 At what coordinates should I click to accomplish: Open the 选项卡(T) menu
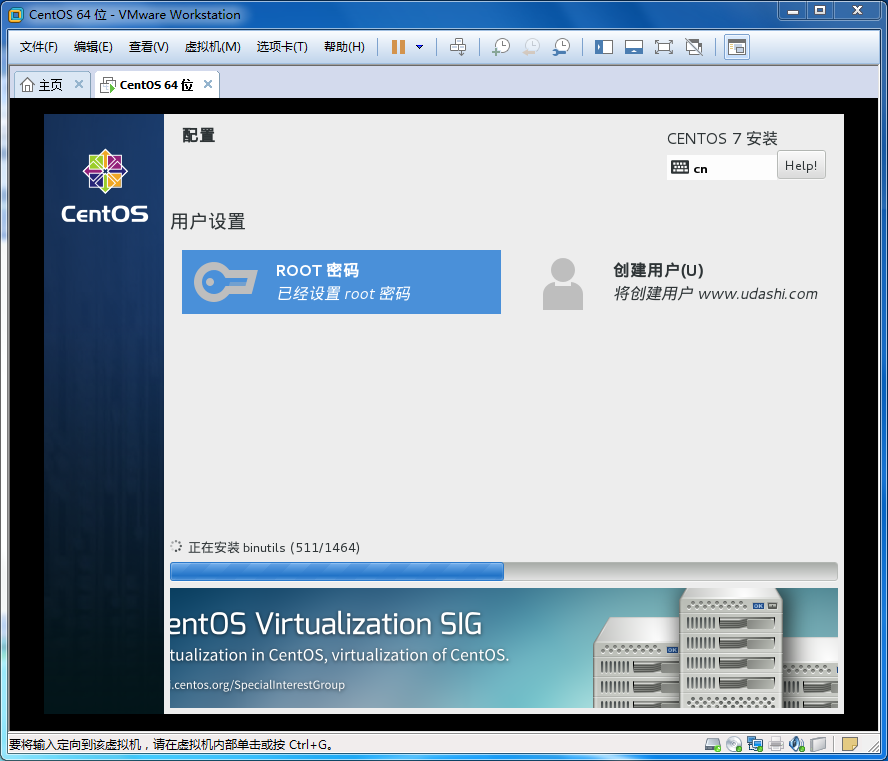(282, 47)
